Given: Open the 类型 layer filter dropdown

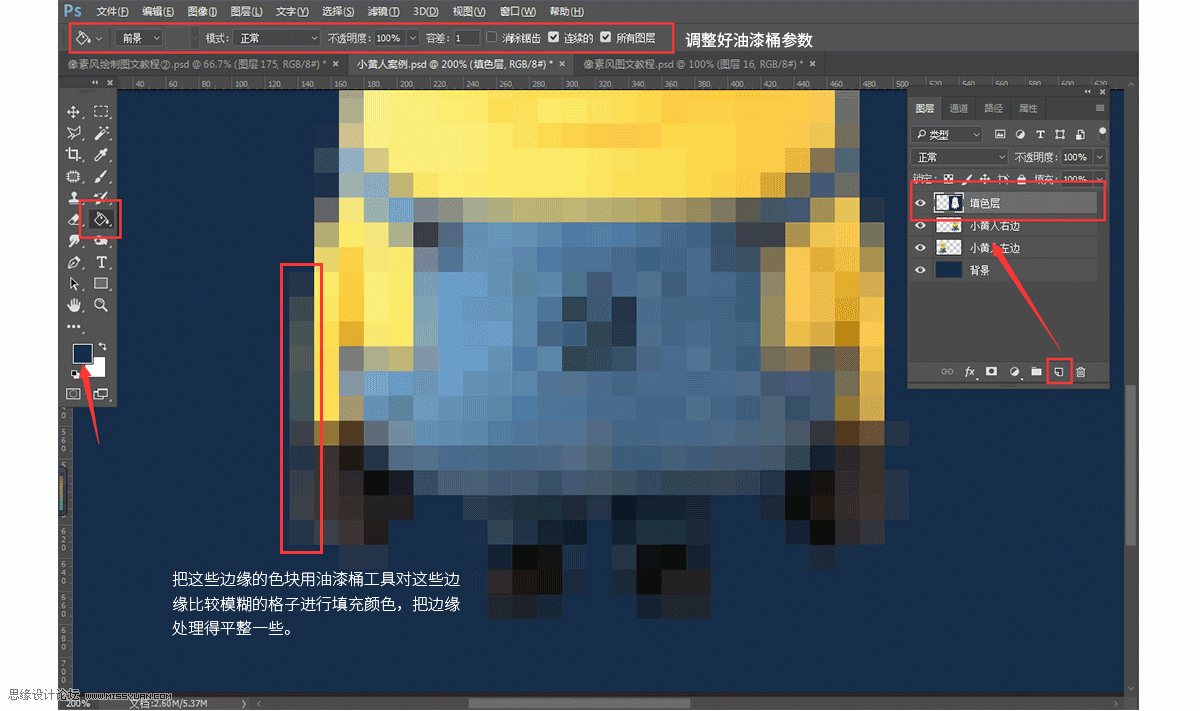Looking at the screenshot, I should tap(947, 134).
